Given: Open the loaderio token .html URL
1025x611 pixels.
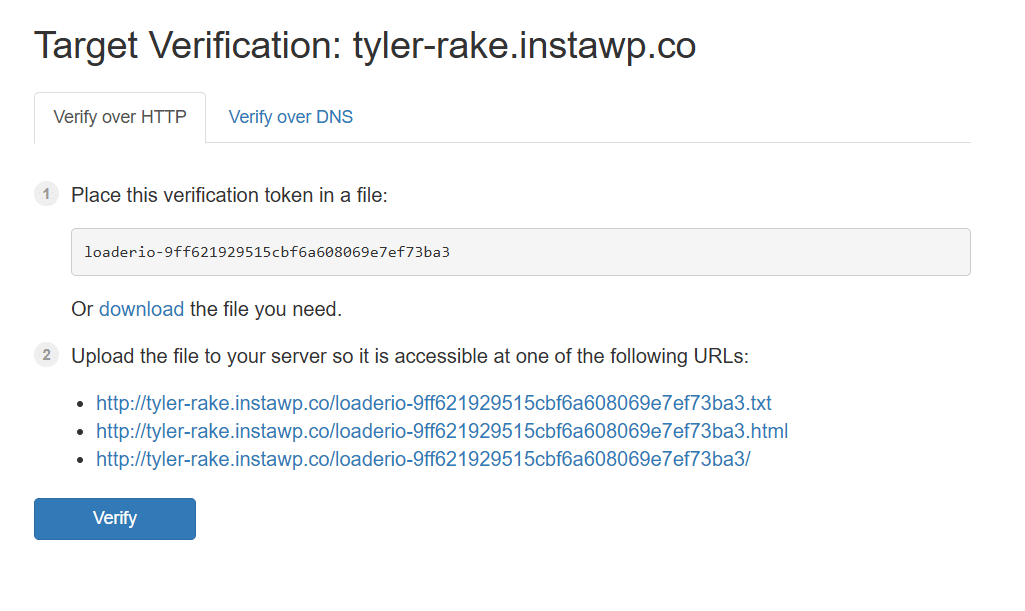Looking at the screenshot, I should point(441,431).
